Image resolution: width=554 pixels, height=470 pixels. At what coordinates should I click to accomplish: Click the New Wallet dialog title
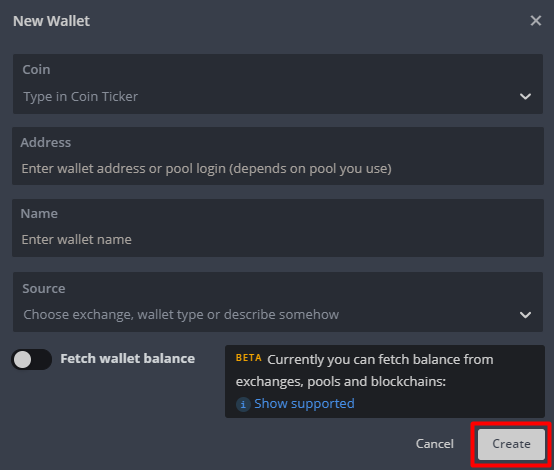coord(51,21)
